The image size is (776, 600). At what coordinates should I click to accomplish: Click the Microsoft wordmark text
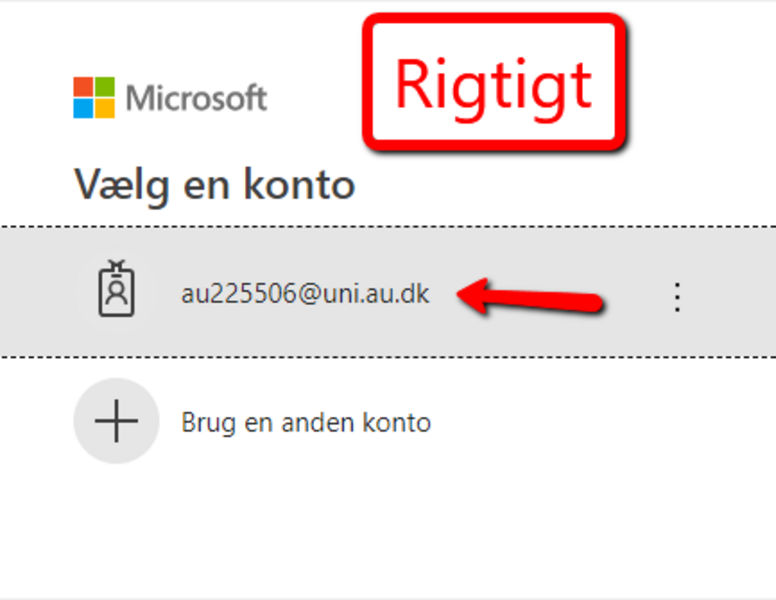196,98
